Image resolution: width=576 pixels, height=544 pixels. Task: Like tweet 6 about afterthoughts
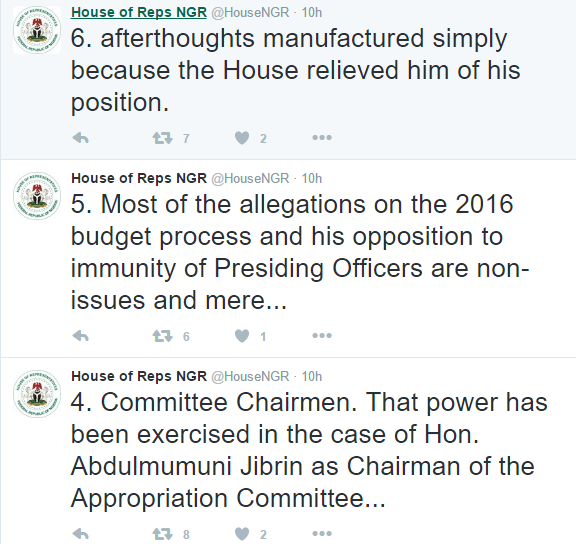pos(242,138)
